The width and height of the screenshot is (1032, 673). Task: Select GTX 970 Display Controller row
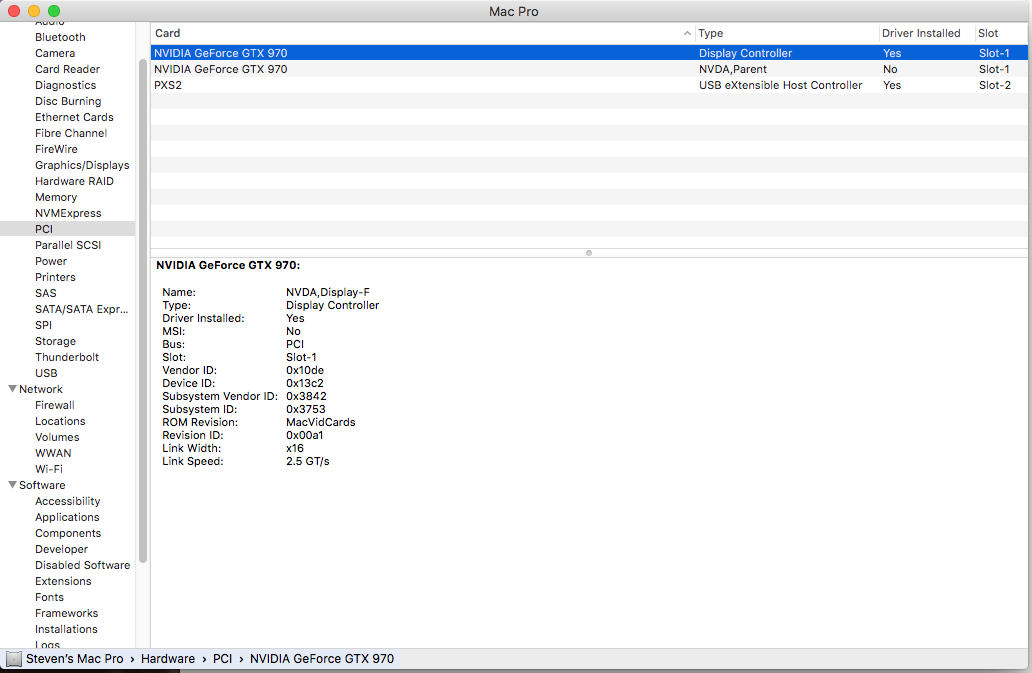(589, 53)
